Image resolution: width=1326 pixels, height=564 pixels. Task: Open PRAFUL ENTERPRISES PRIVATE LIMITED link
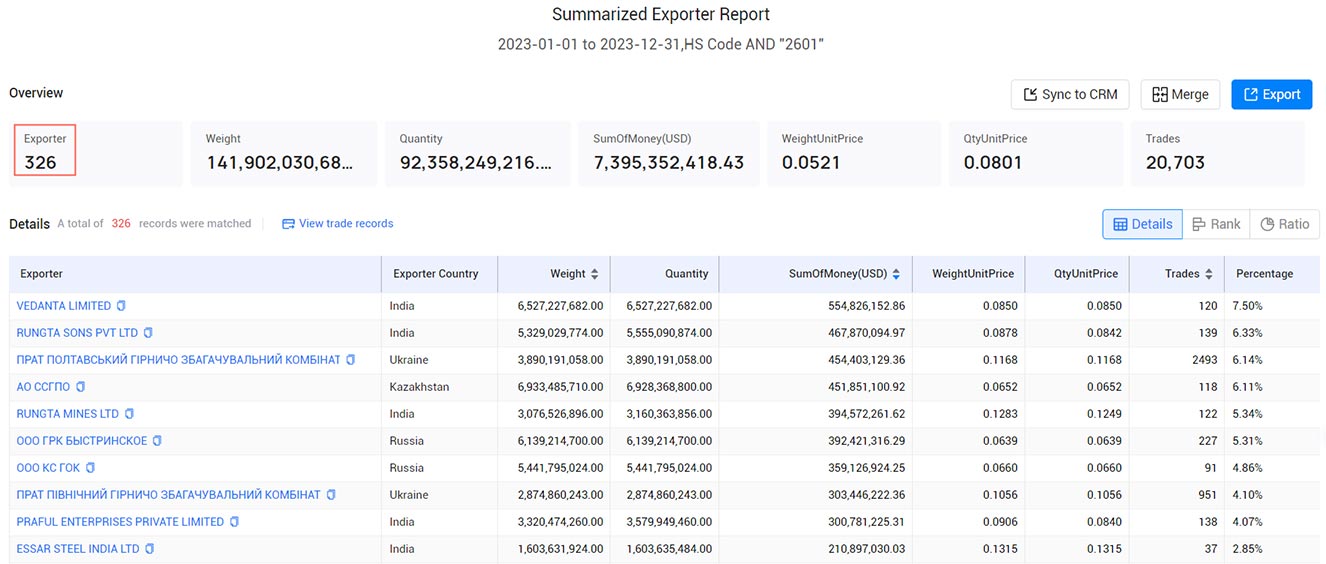[x=121, y=522]
